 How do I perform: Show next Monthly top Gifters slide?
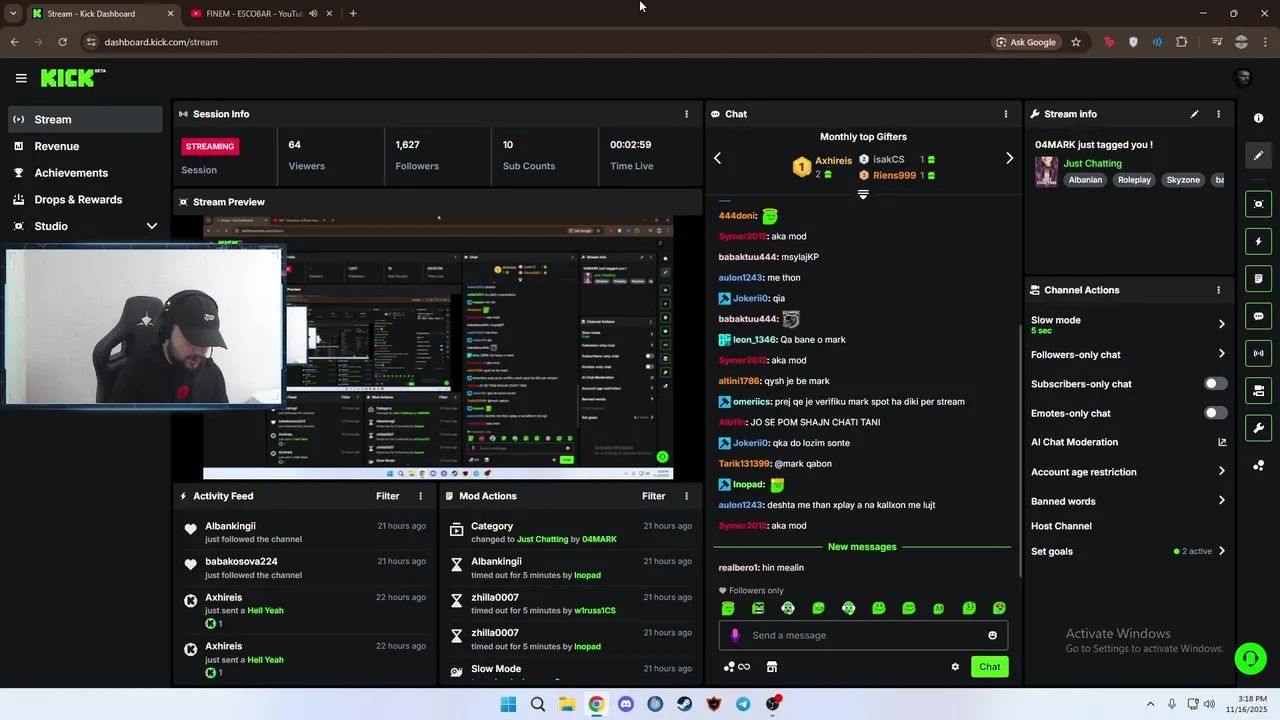[x=1009, y=158]
